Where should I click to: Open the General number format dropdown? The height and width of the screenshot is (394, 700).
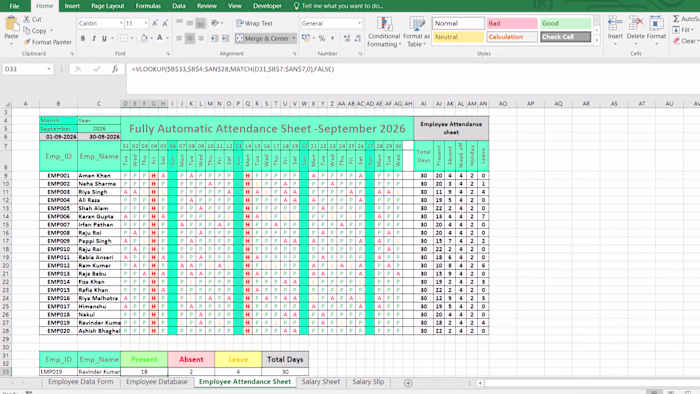(x=359, y=23)
